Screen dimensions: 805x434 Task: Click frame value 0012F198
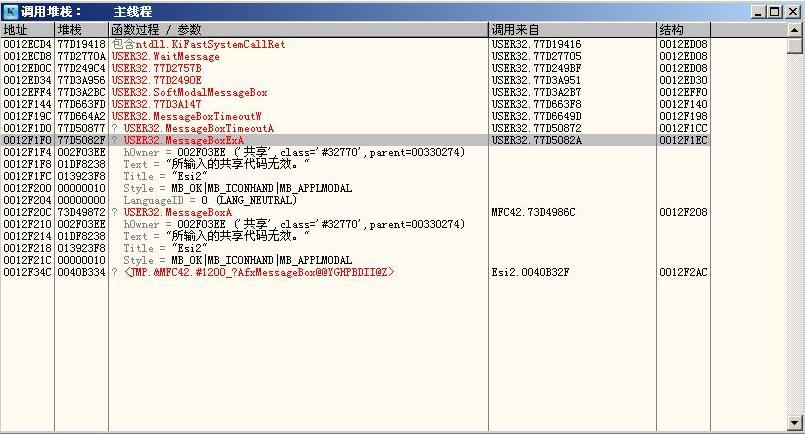[683, 116]
